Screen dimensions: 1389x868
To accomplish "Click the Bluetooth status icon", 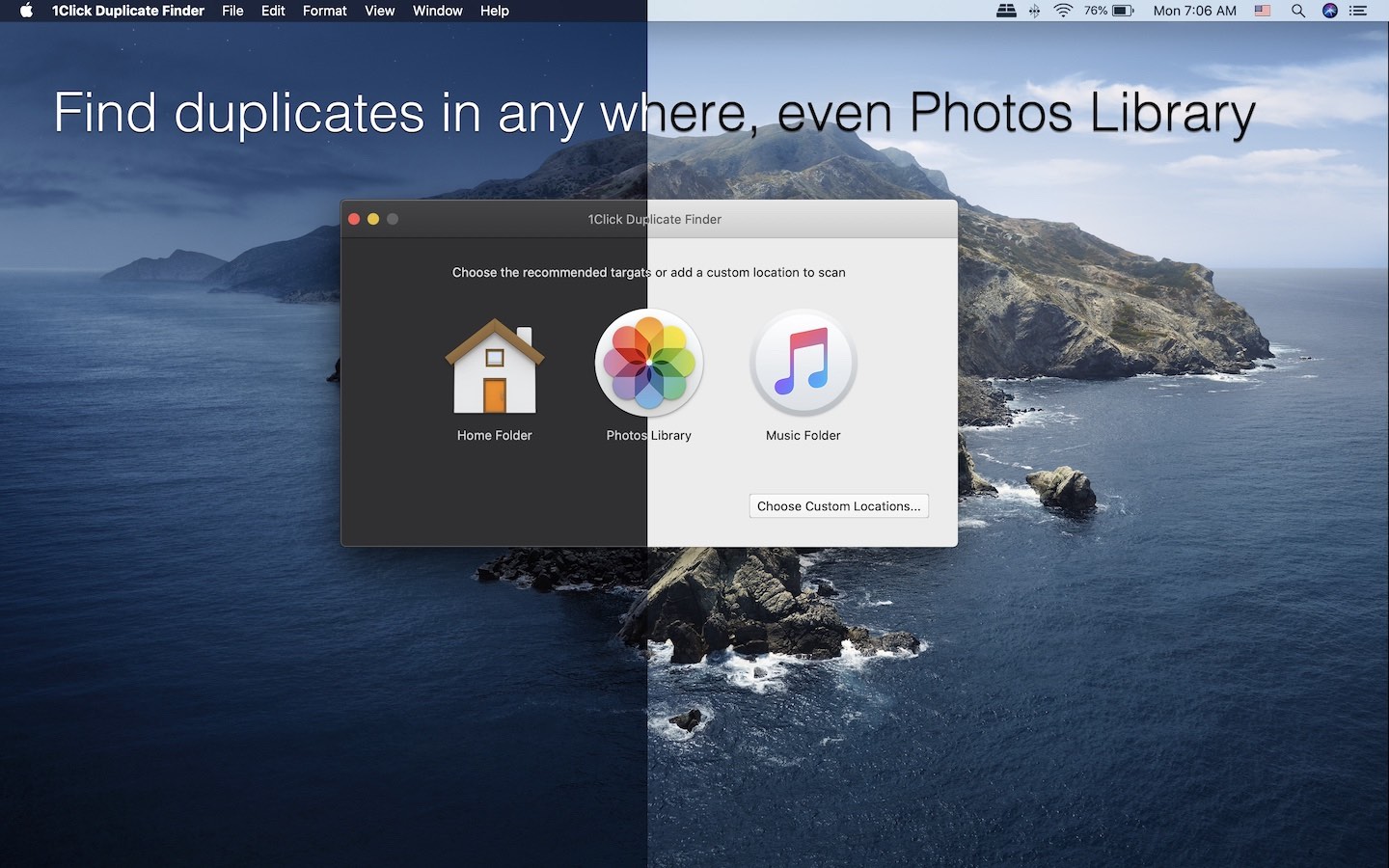I will pos(1034,11).
